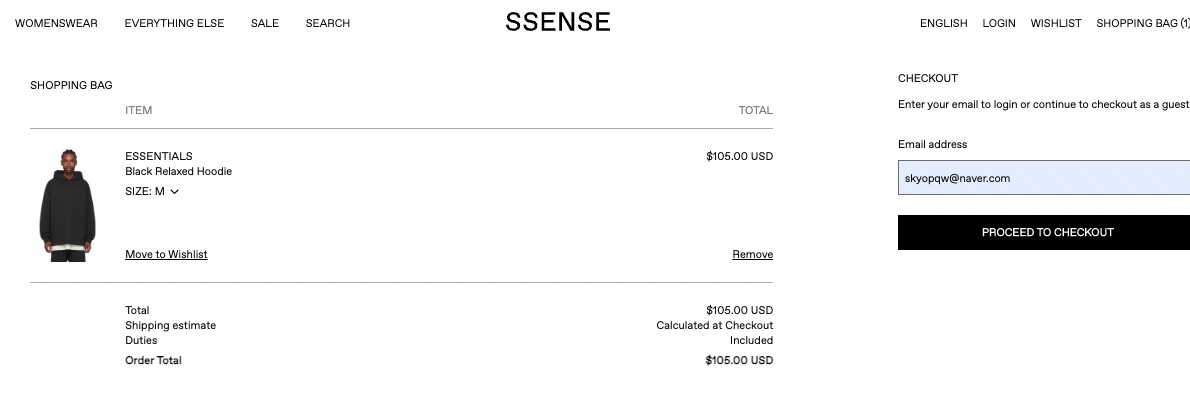1190x406 pixels.
Task: Change language via ENGLISH link
Action: pyautogui.click(x=943, y=23)
